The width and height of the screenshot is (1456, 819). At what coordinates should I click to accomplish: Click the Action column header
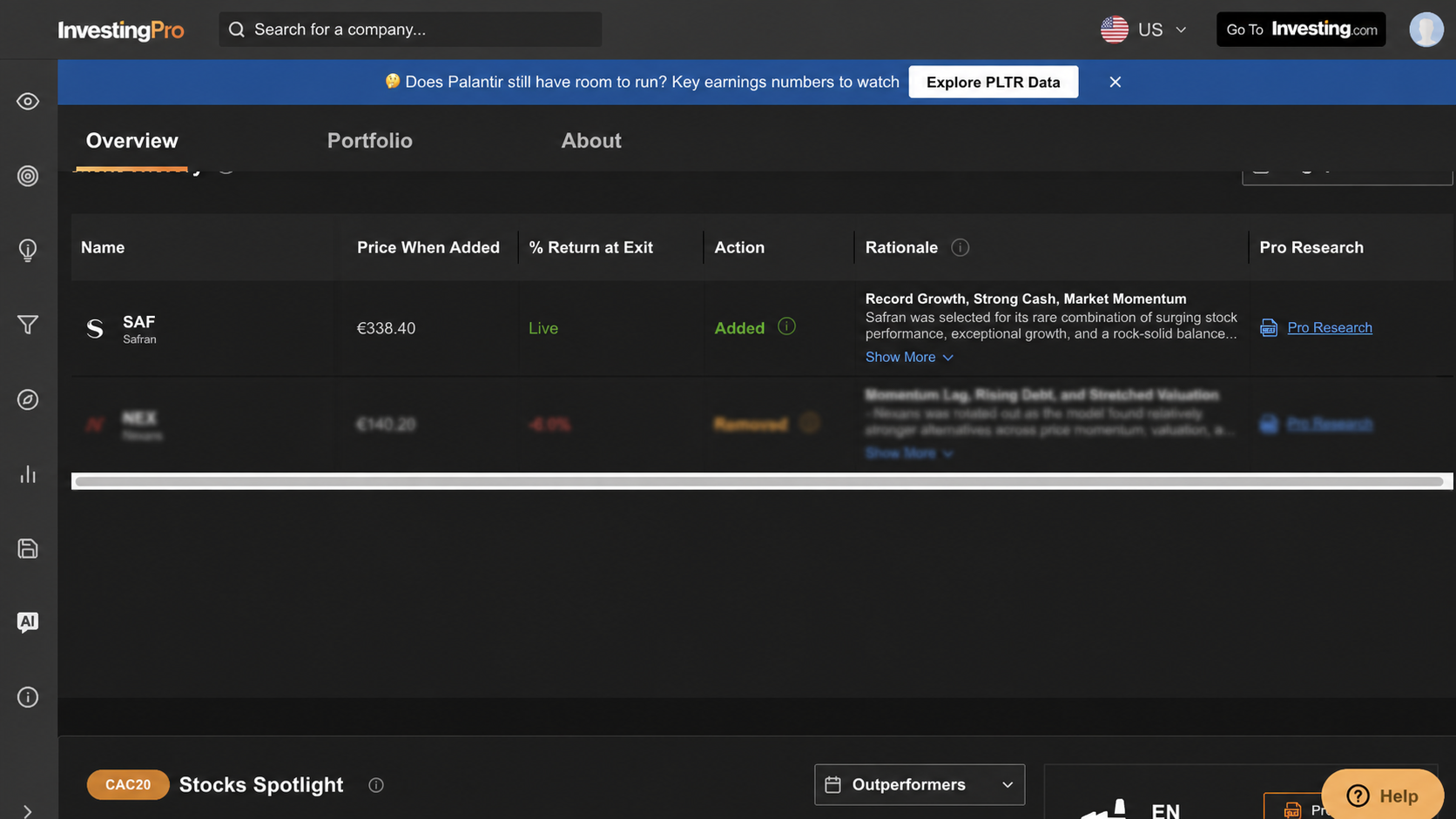click(739, 248)
